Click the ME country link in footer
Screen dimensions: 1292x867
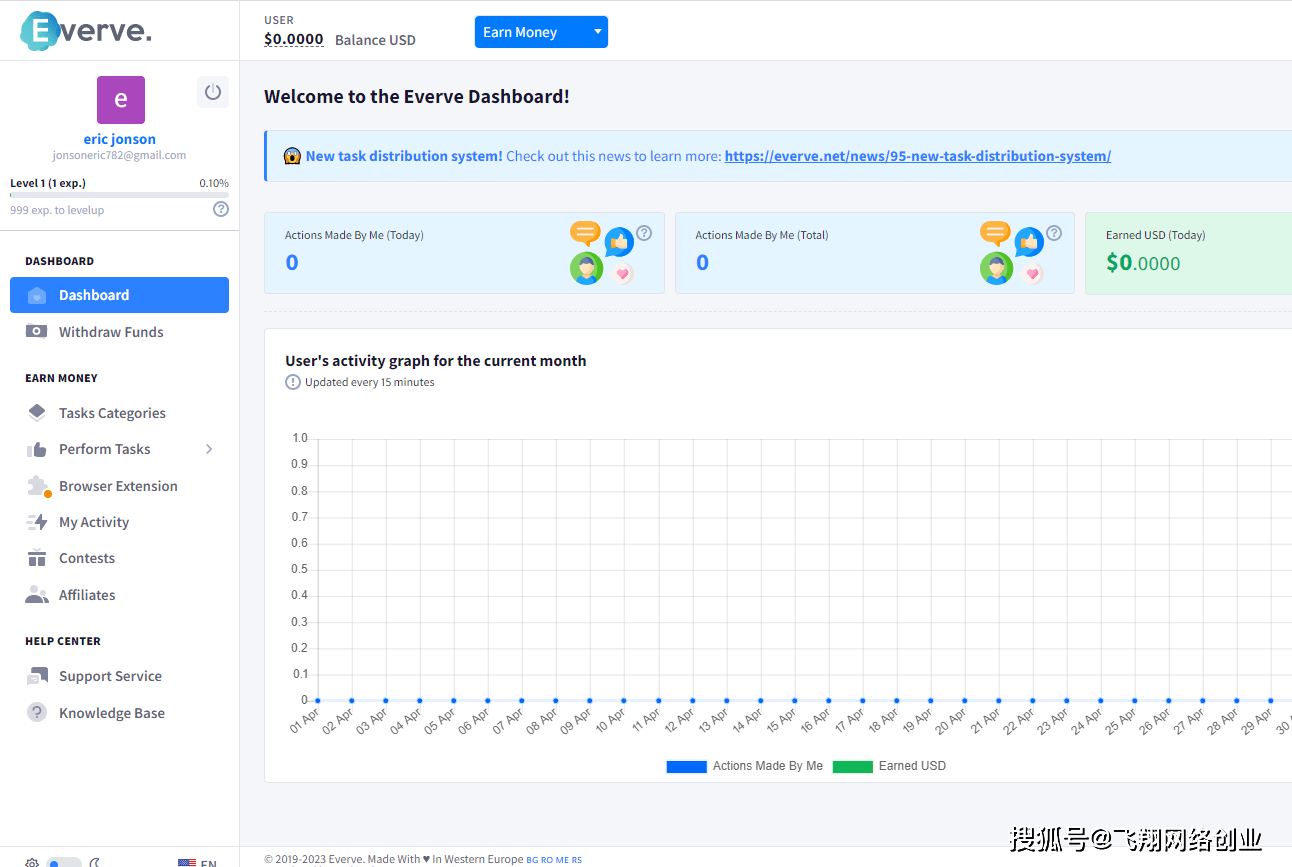pyautogui.click(x=562, y=860)
